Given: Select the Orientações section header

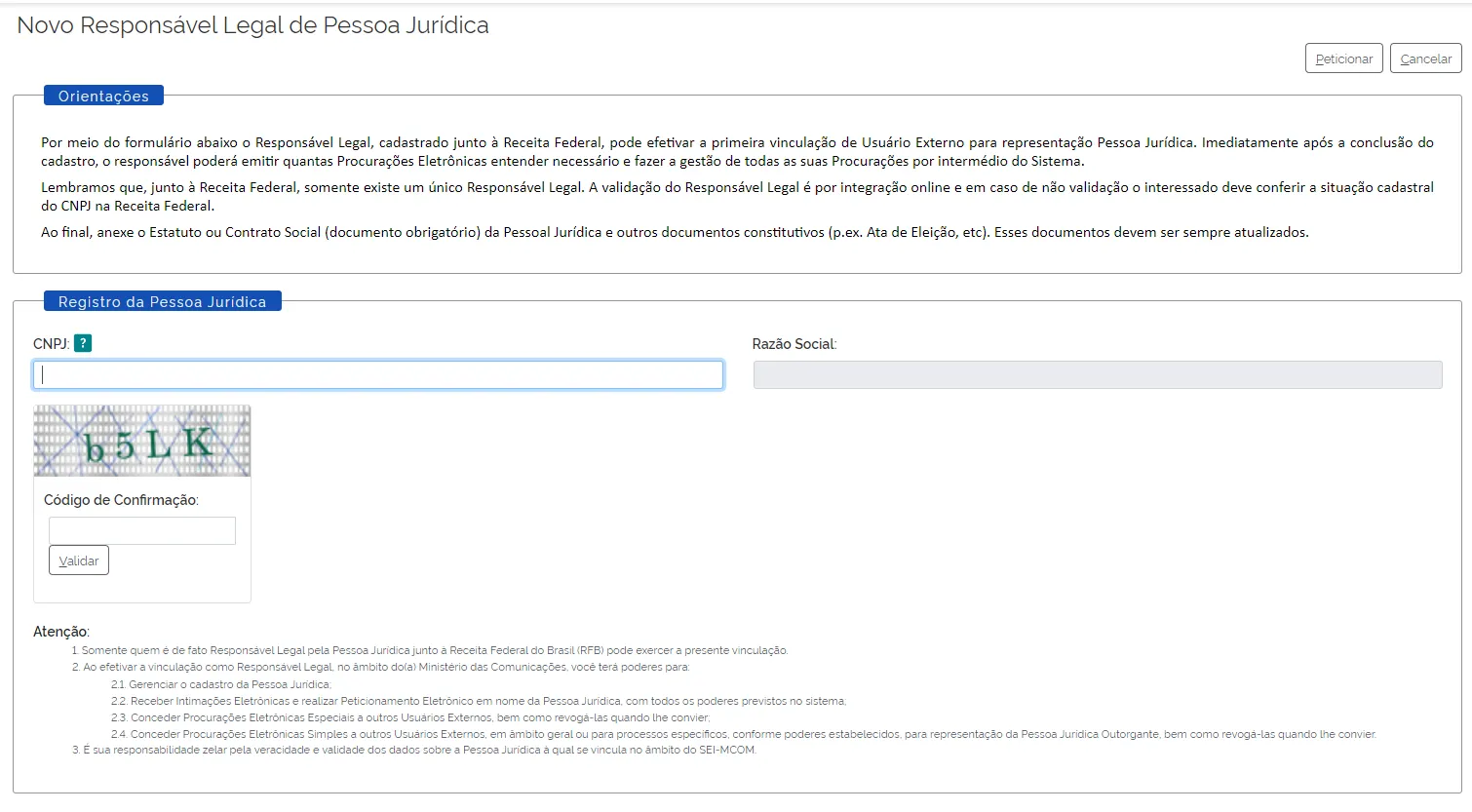Looking at the screenshot, I should pyautogui.click(x=103, y=96).
